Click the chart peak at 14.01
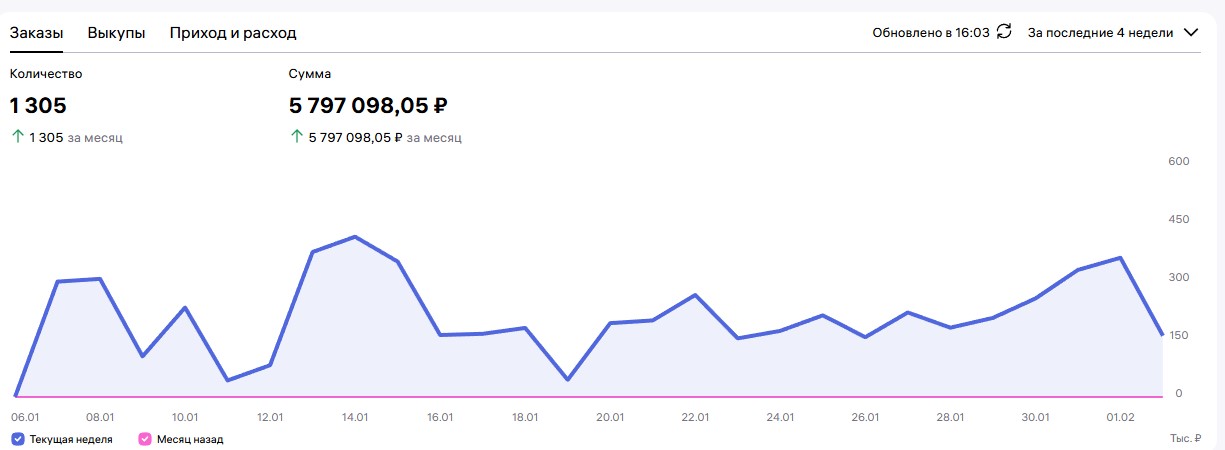Image resolution: width=1225 pixels, height=450 pixels. [355, 237]
